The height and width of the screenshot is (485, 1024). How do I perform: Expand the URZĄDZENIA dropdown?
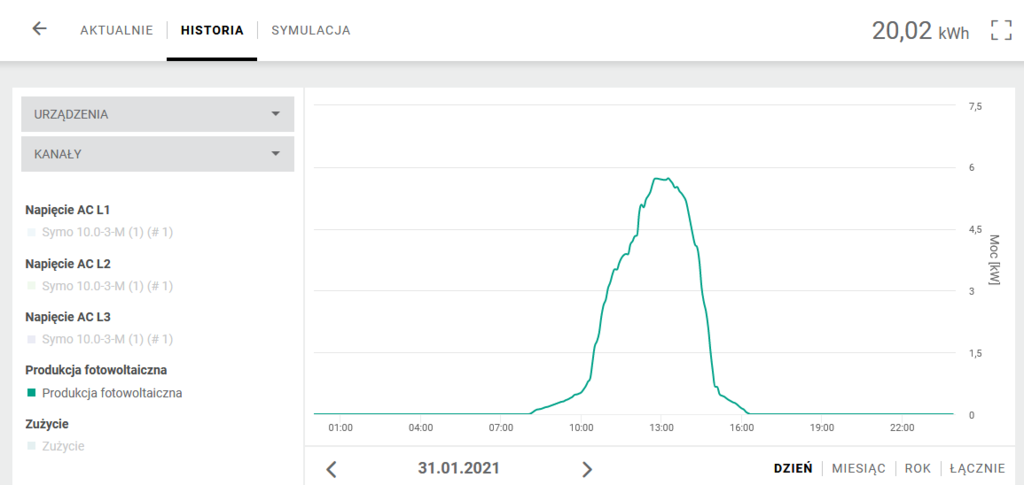pos(158,114)
